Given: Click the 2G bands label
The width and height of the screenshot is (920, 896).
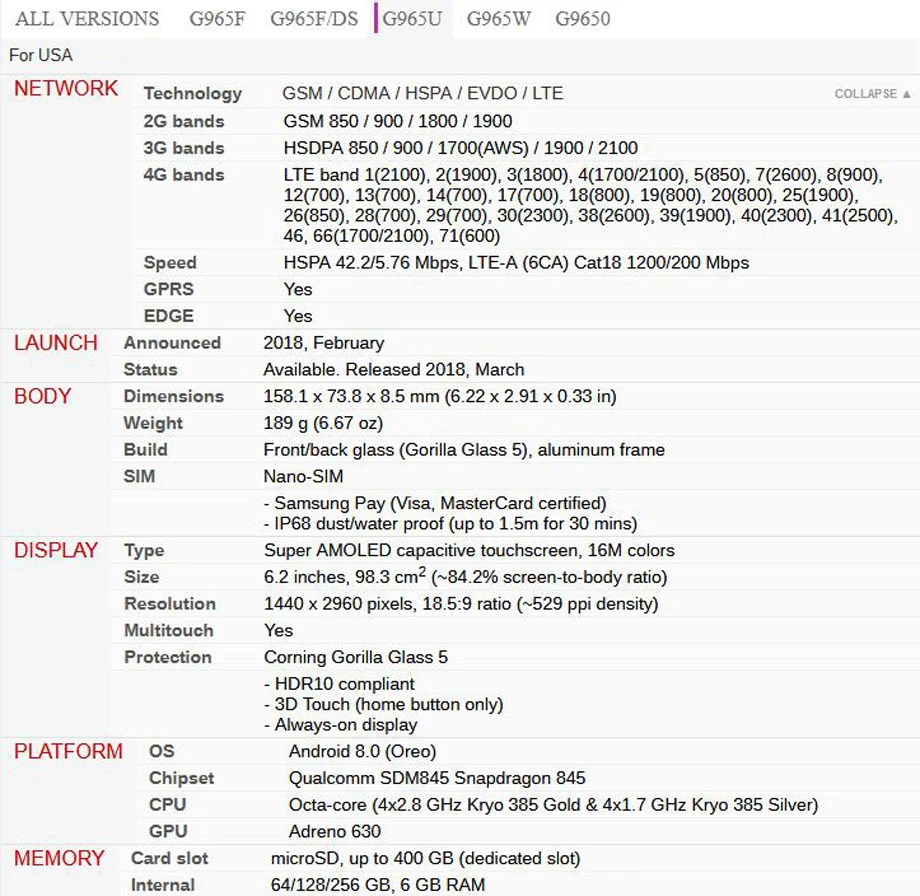Looking at the screenshot, I should (x=184, y=121).
